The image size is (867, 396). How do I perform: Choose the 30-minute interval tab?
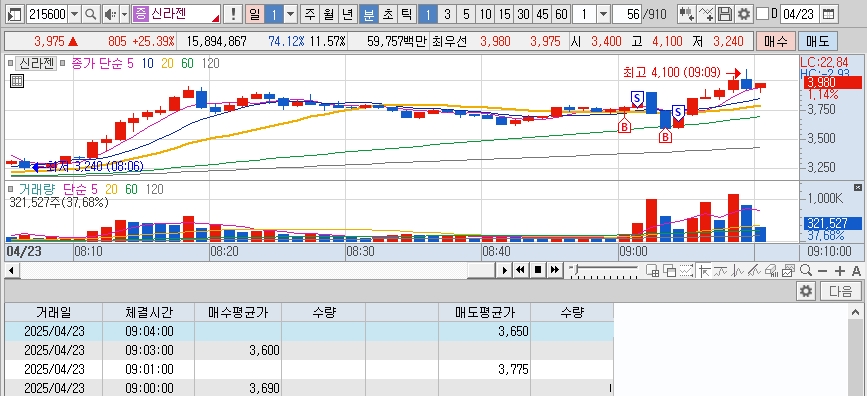click(523, 14)
